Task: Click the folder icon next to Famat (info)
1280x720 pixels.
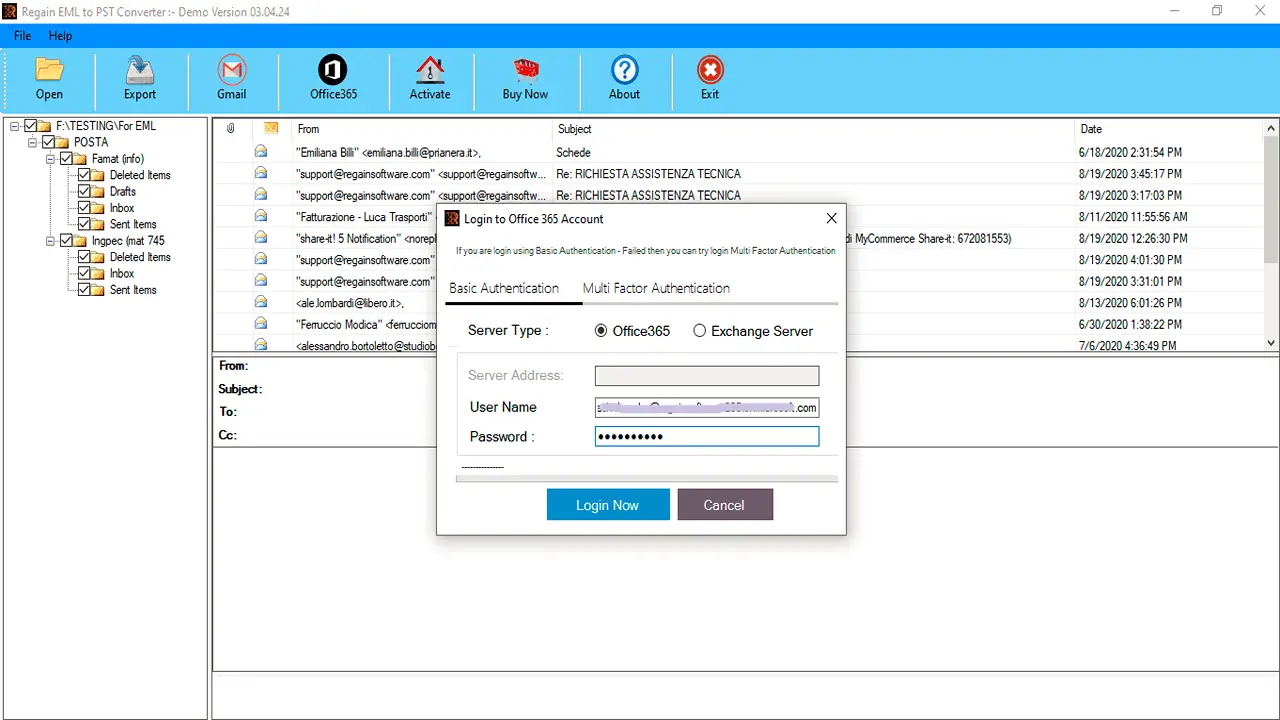Action: point(80,159)
